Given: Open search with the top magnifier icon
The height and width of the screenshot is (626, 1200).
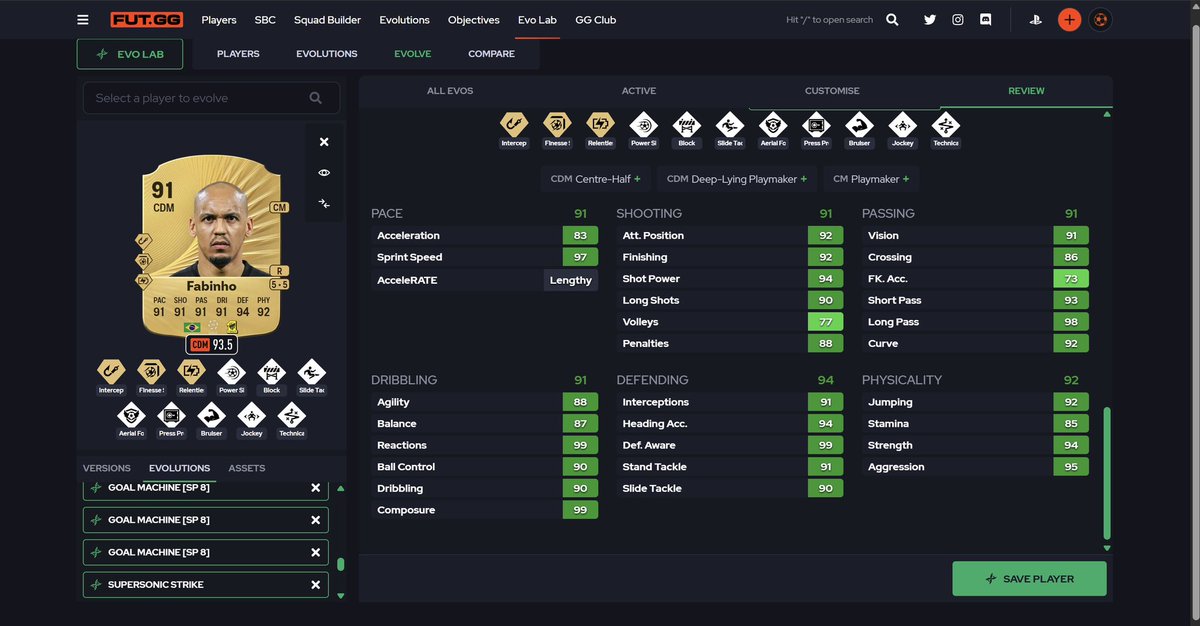Looking at the screenshot, I should (x=892, y=19).
